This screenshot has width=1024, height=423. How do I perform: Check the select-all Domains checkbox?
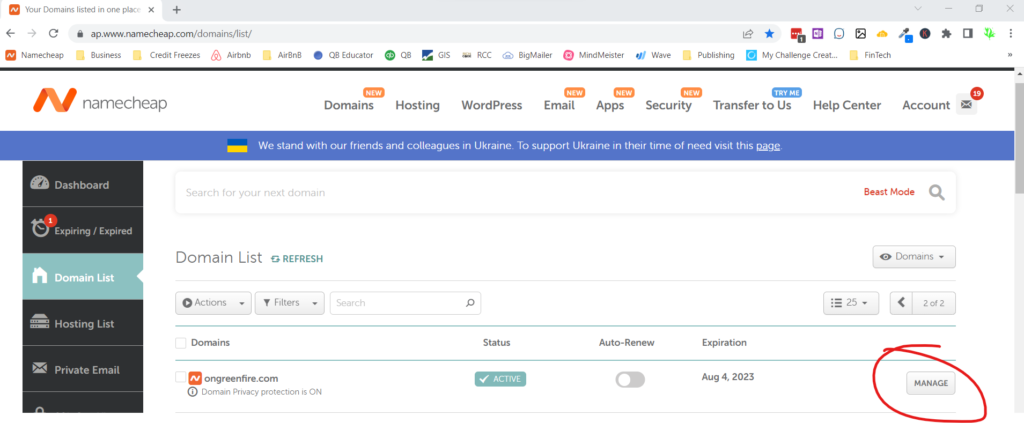click(x=181, y=343)
